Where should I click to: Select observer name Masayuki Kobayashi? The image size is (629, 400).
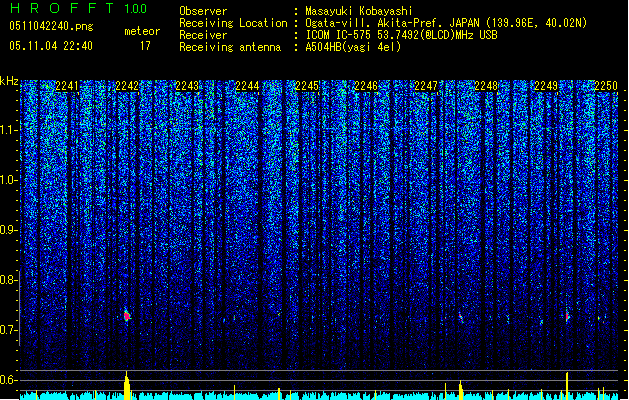[359, 11]
